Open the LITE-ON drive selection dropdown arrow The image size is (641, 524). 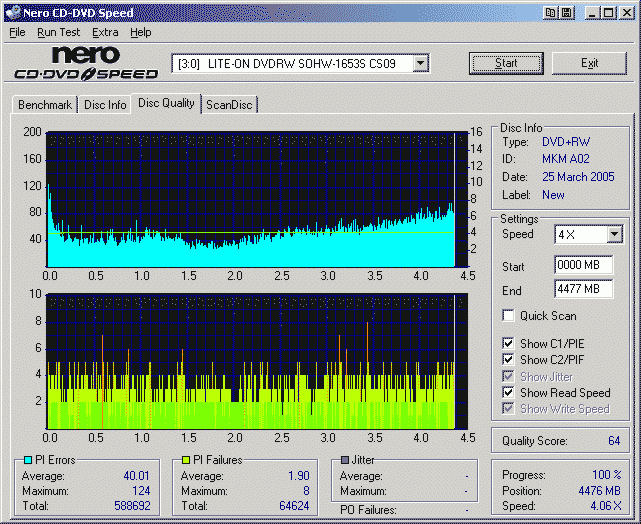[x=420, y=63]
